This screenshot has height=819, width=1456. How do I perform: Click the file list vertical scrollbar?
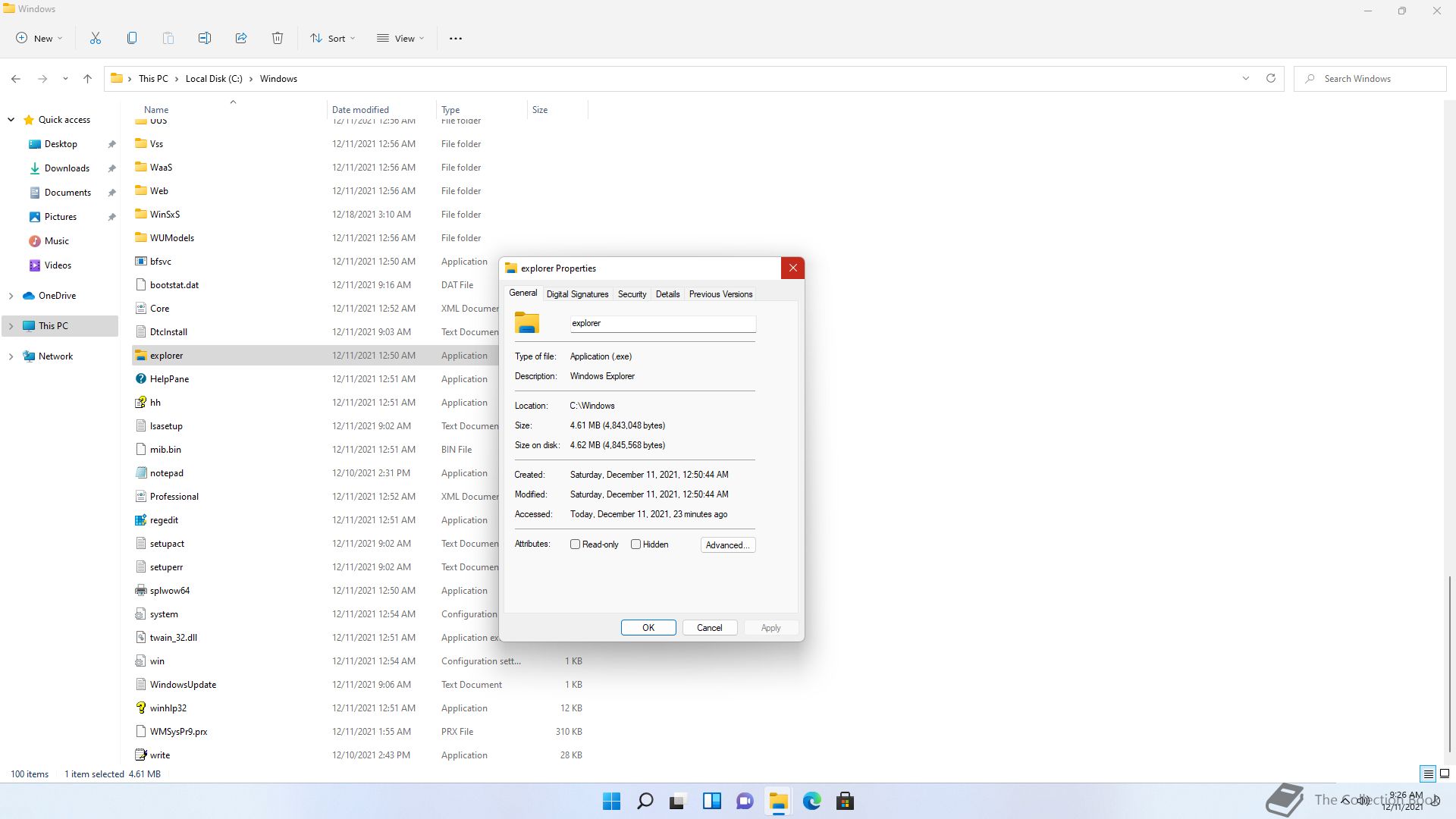point(1449,664)
